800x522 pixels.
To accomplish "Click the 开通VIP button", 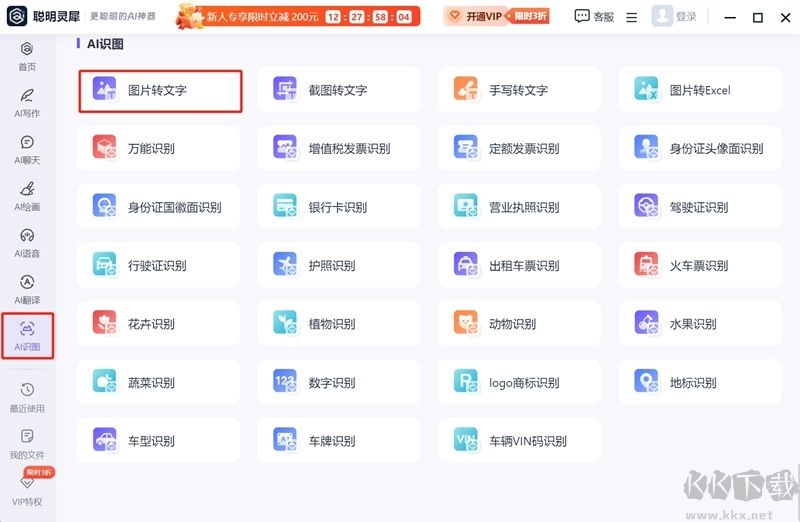I will pos(496,17).
